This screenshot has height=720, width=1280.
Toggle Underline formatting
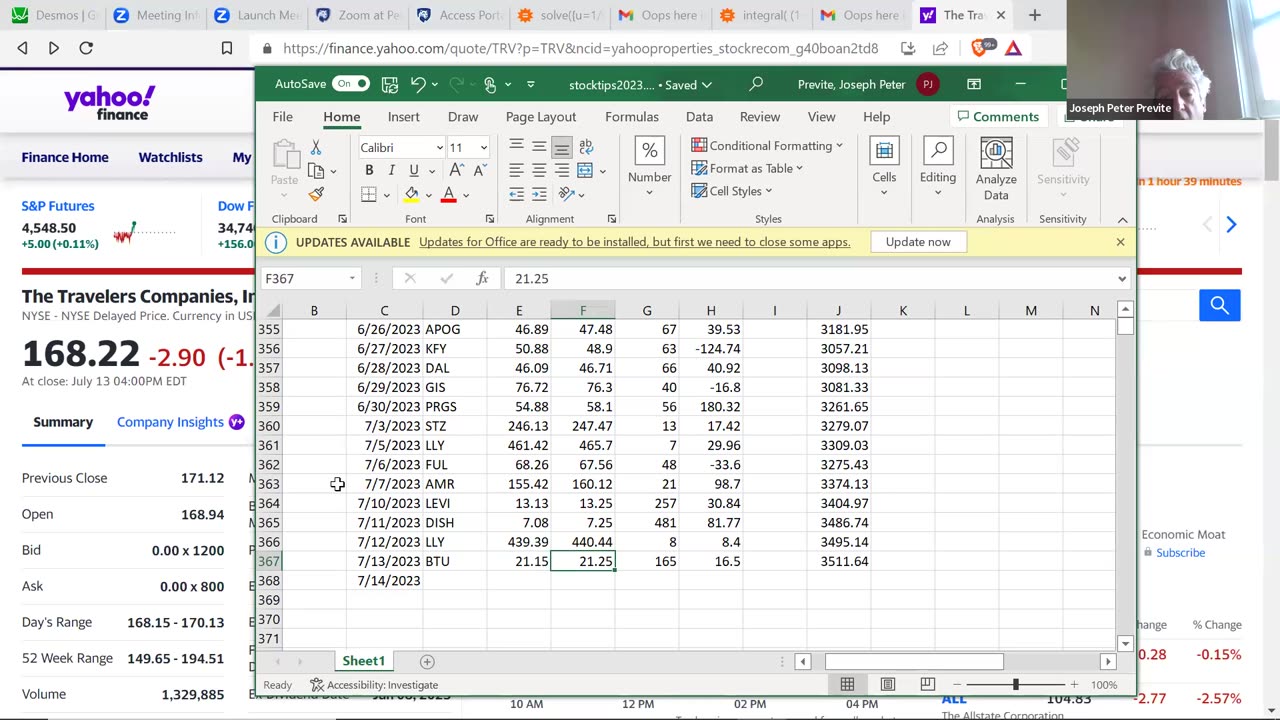pyautogui.click(x=413, y=171)
